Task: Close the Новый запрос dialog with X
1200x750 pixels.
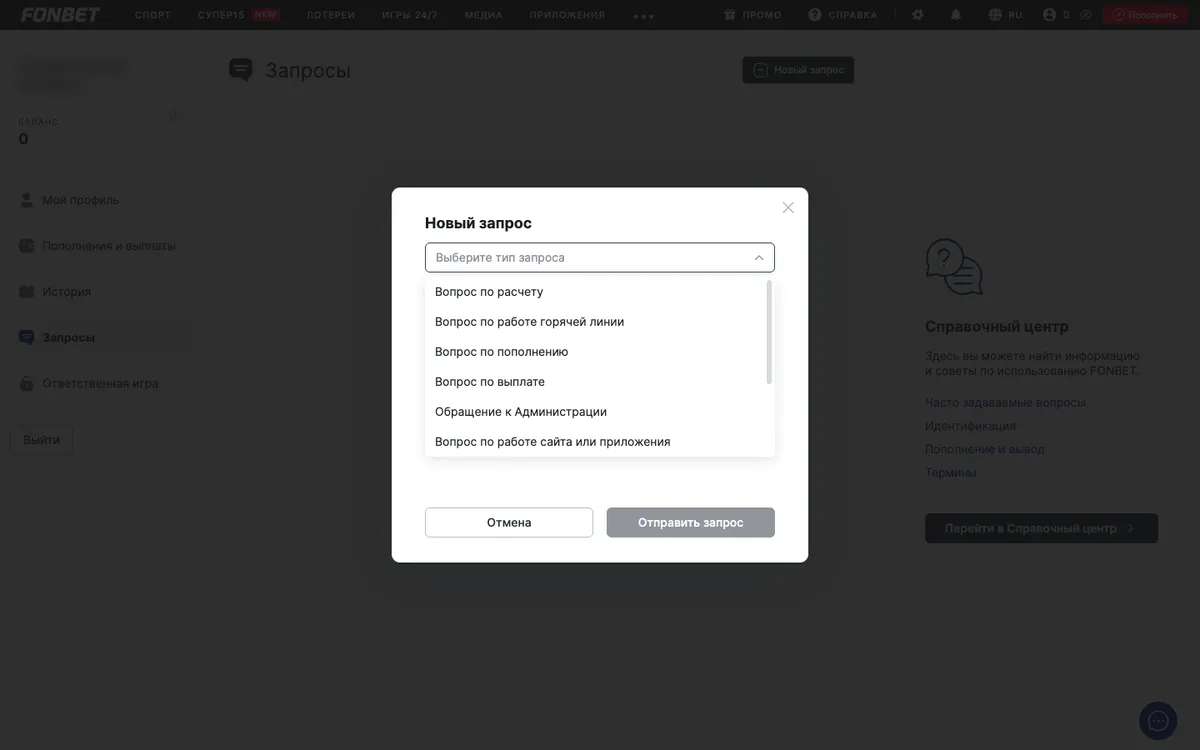Action: [x=788, y=207]
